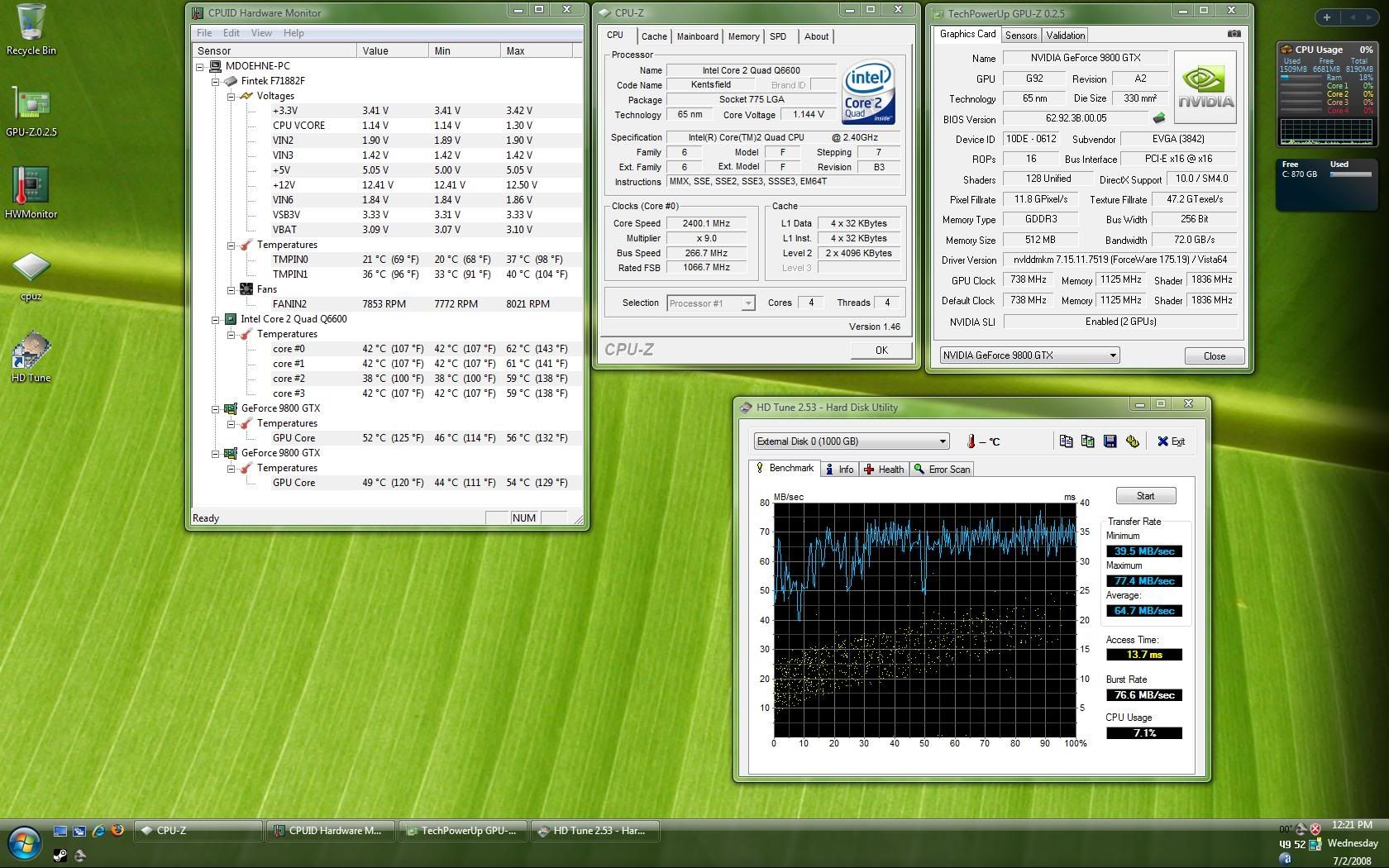Click the Intel Core 2 logo in CPU-Z

pos(868,93)
